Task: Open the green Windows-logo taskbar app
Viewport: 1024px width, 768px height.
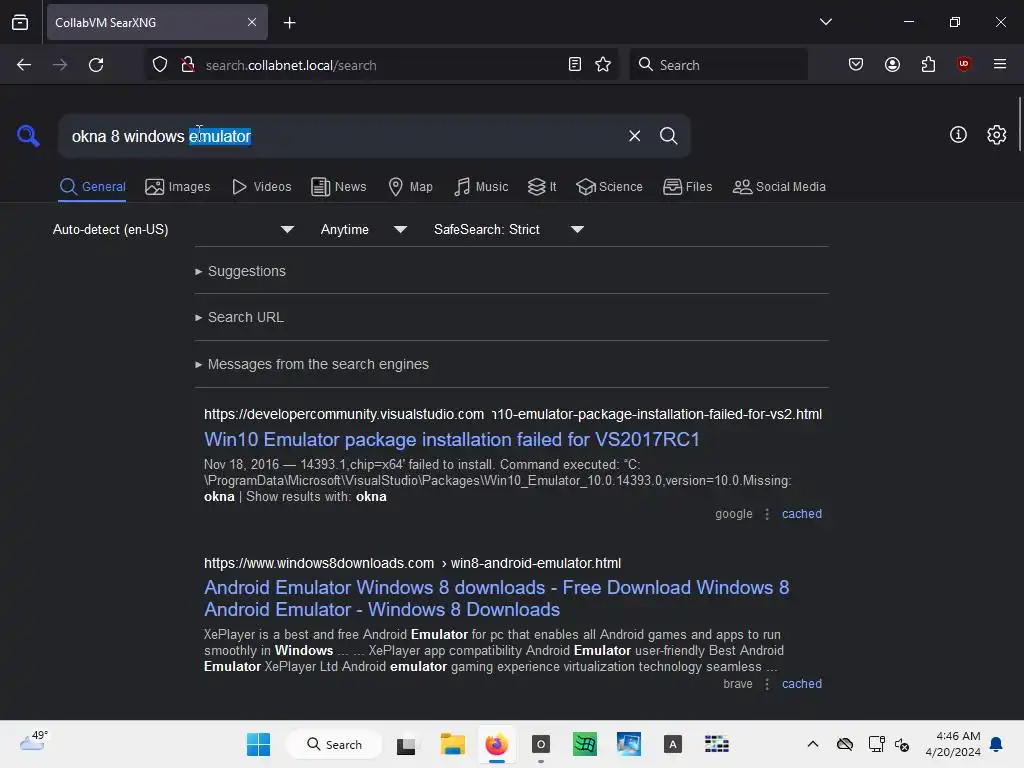Action: [584, 744]
